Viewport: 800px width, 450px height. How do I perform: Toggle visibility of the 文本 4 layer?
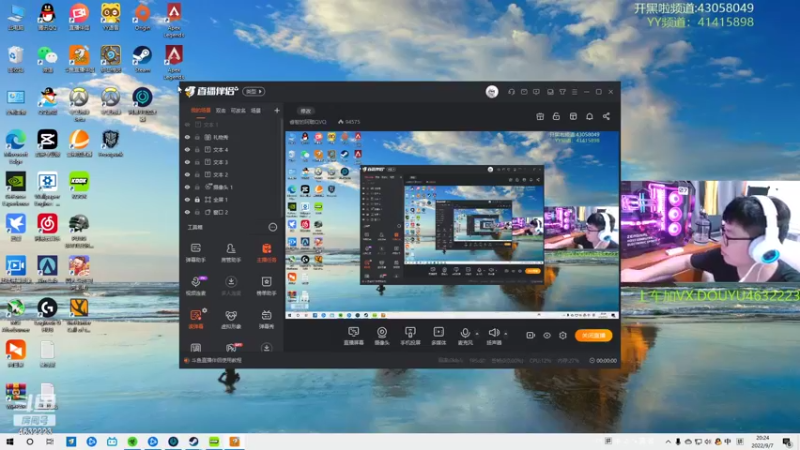tap(187, 149)
